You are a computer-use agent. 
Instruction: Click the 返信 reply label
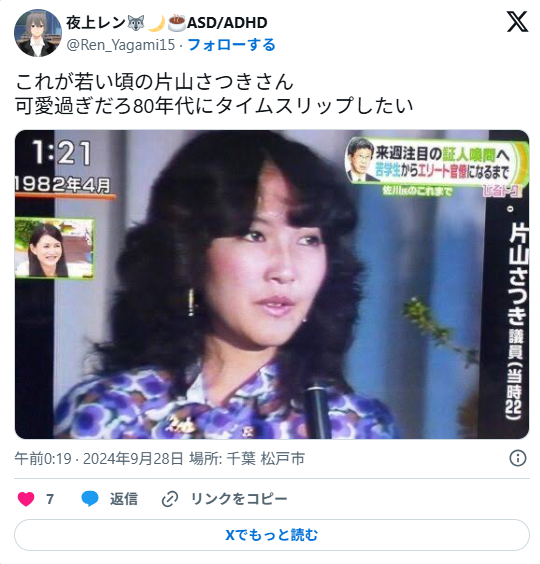[123, 499]
